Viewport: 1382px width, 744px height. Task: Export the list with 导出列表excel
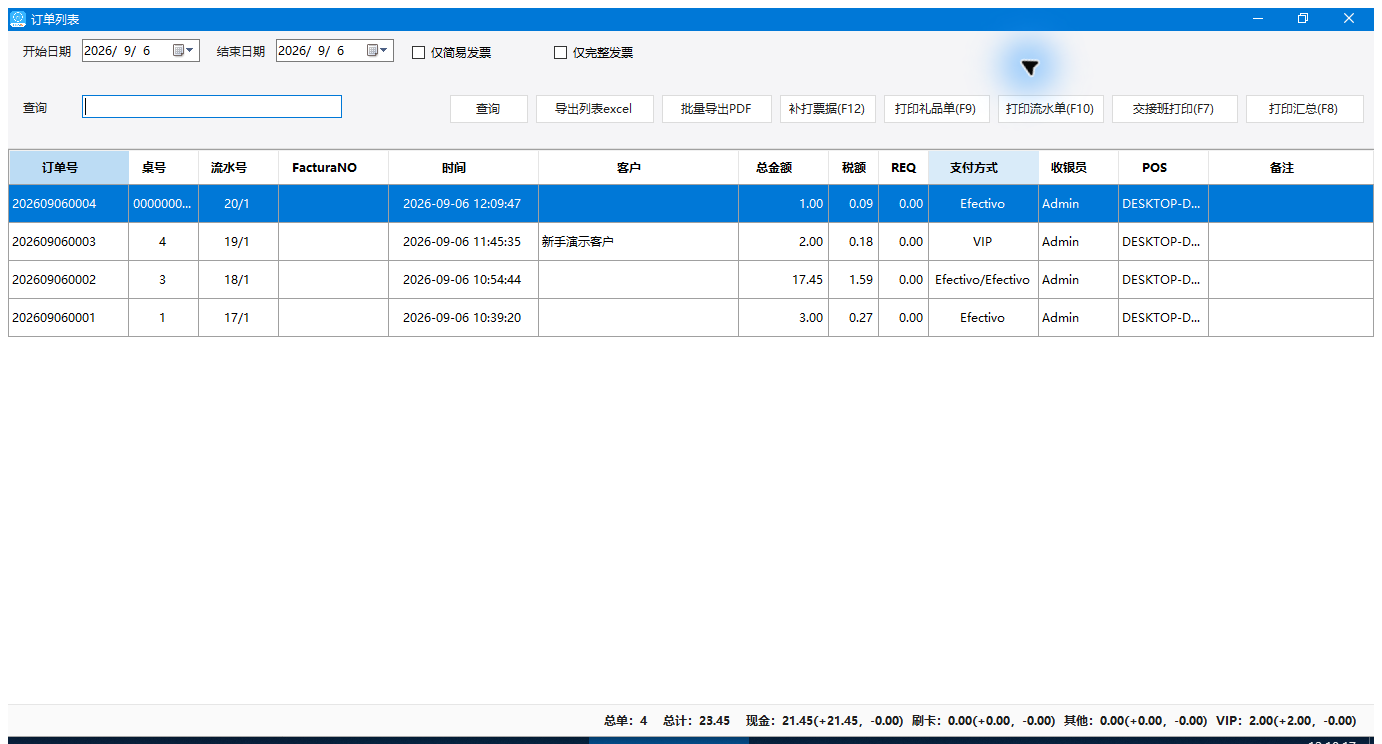594,109
